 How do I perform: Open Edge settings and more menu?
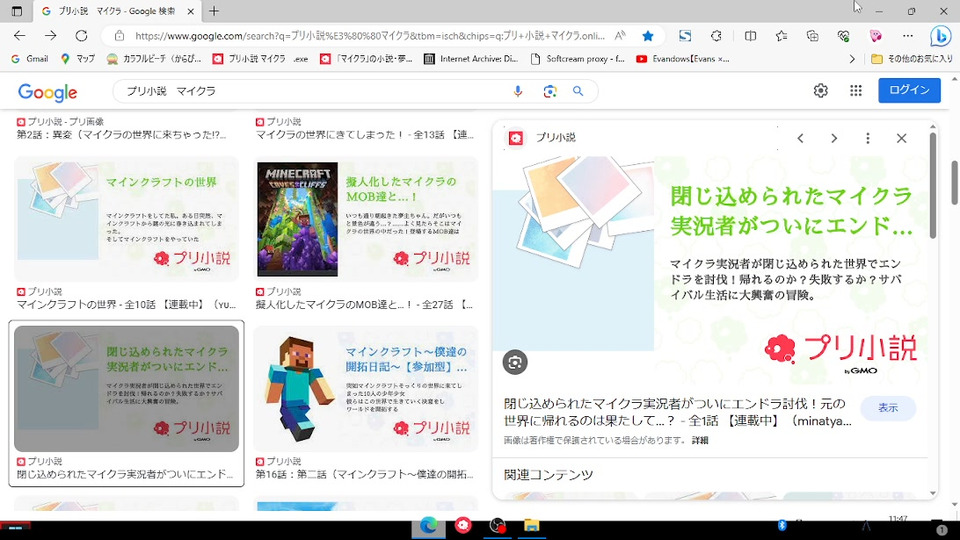coord(908,36)
